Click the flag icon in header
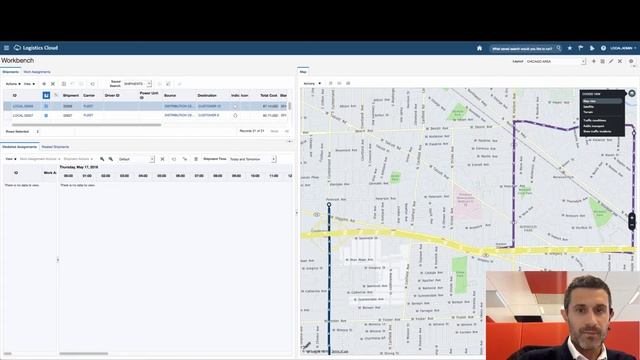 pyautogui.click(x=580, y=48)
